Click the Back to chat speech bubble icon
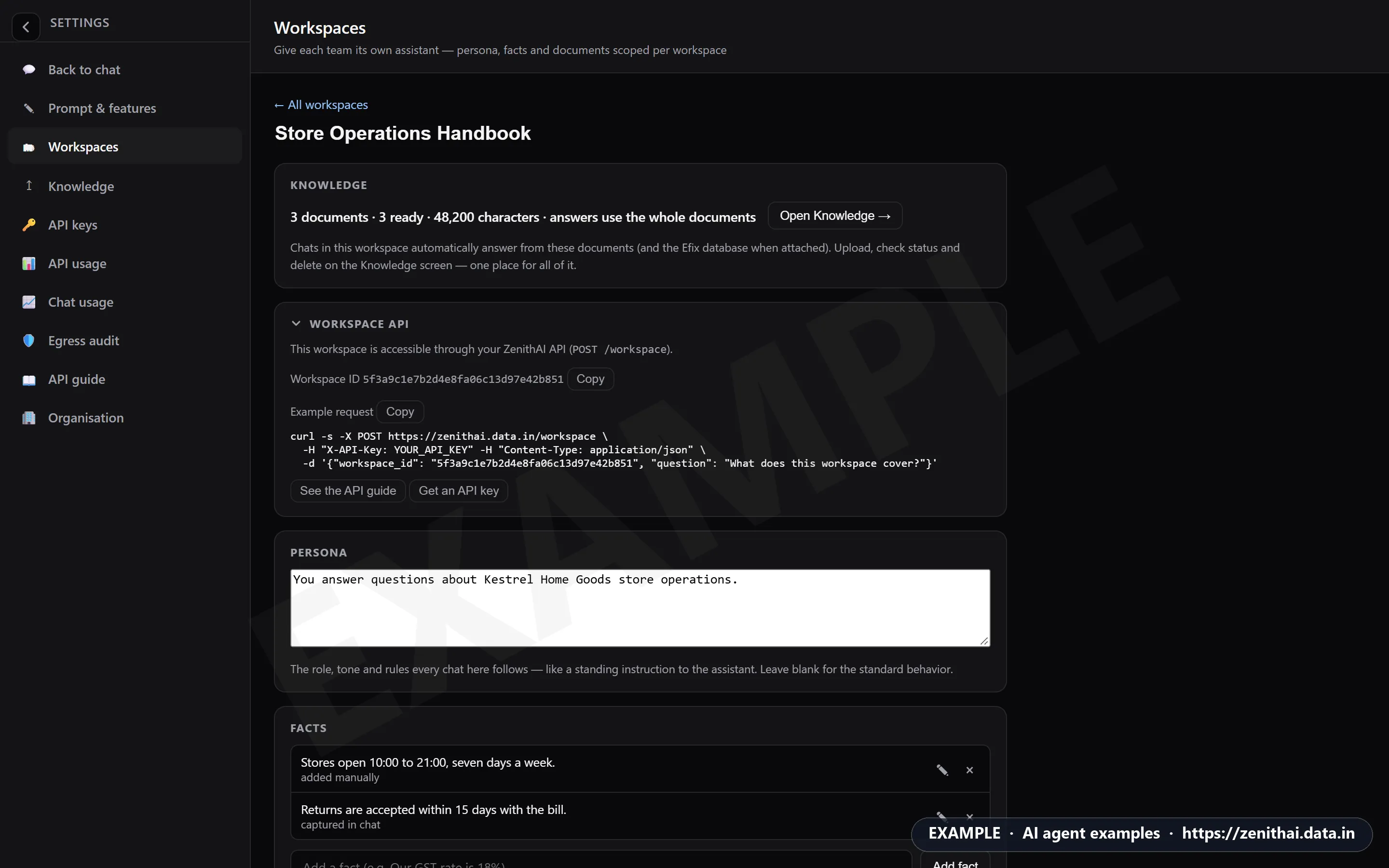The image size is (1389, 868). [x=29, y=69]
